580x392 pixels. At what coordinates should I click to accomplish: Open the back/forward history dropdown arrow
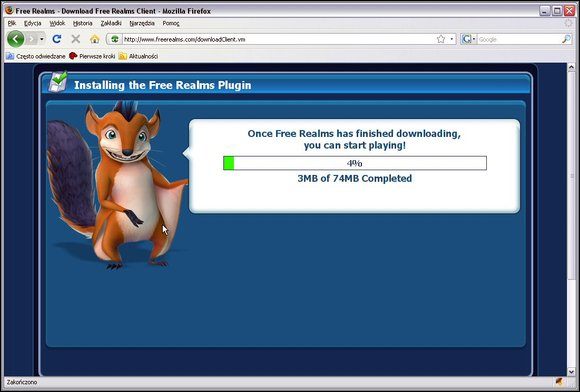[x=42, y=39]
